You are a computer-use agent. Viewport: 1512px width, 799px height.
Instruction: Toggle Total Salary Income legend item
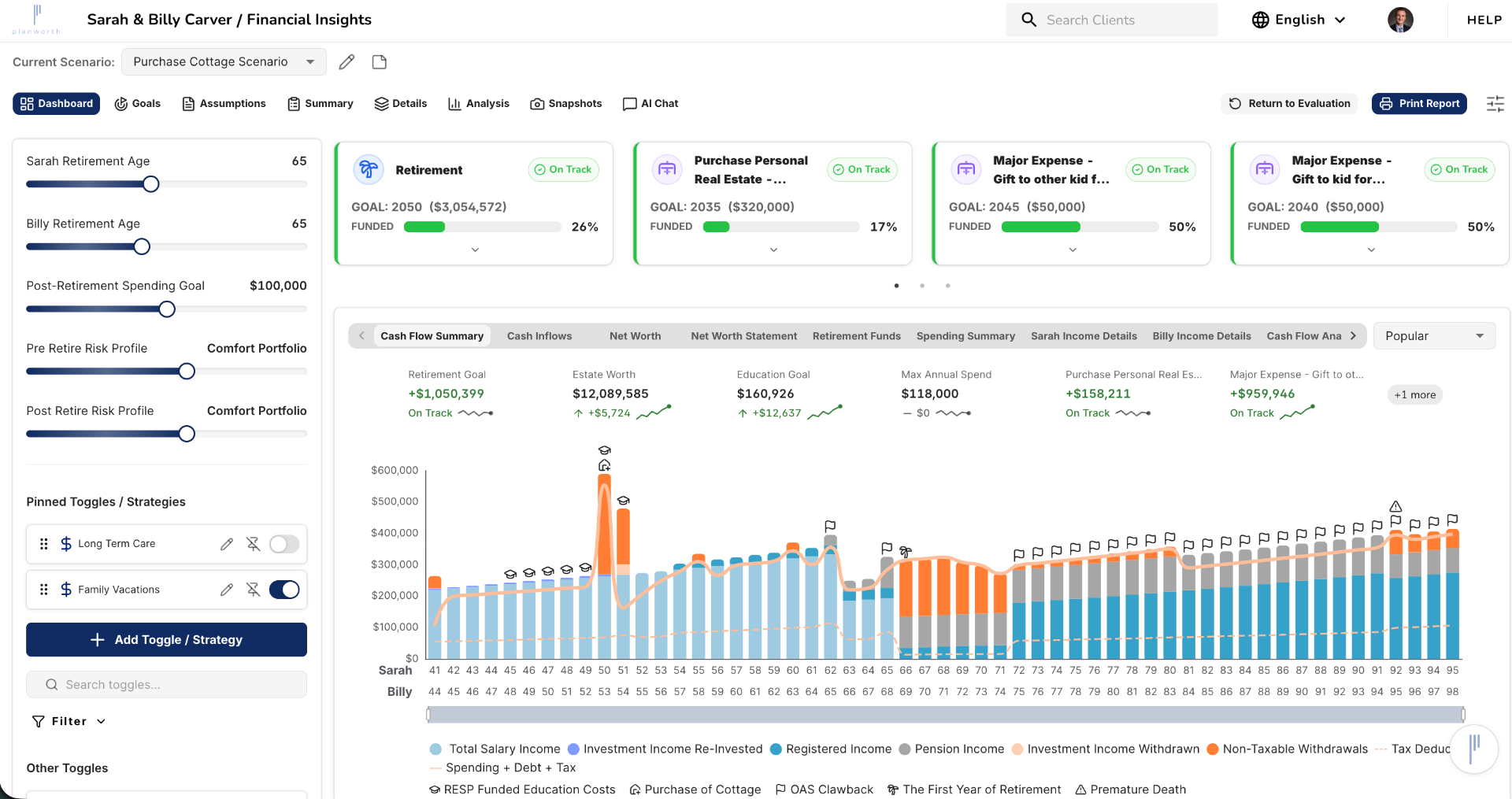click(x=495, y=749)
